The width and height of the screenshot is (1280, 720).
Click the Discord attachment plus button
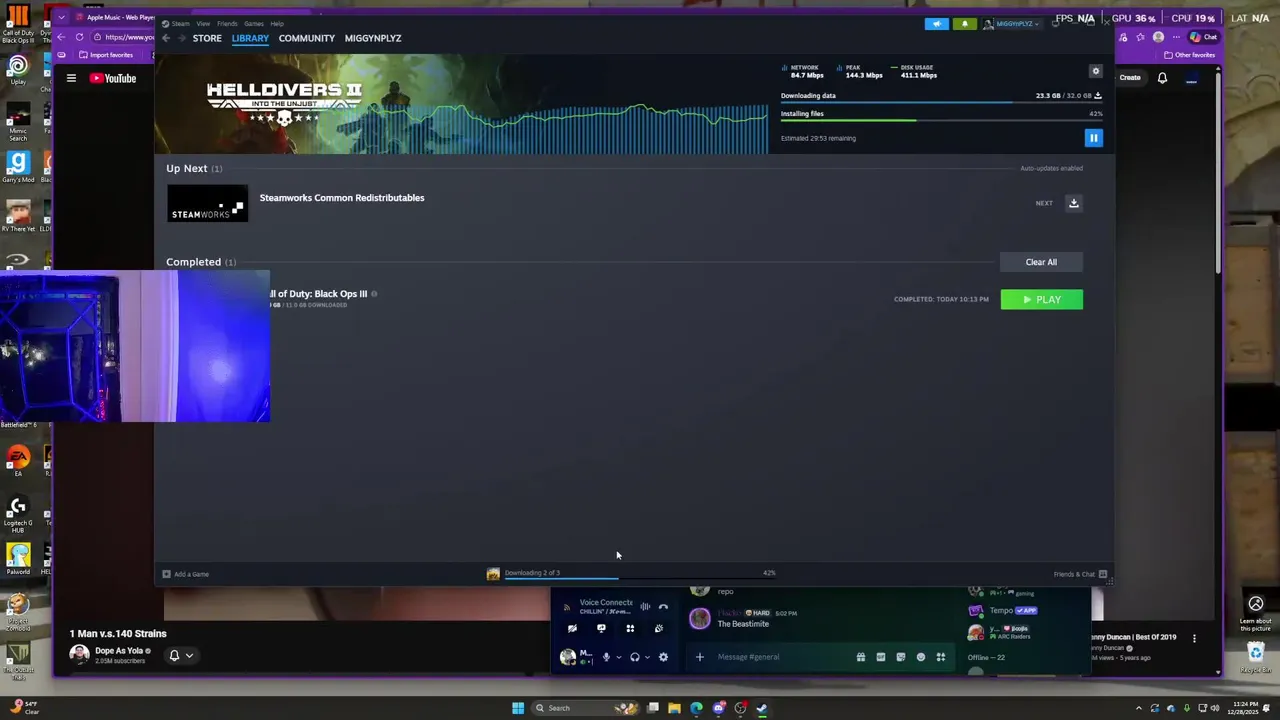pyautogui.click(x=700, y=657)
